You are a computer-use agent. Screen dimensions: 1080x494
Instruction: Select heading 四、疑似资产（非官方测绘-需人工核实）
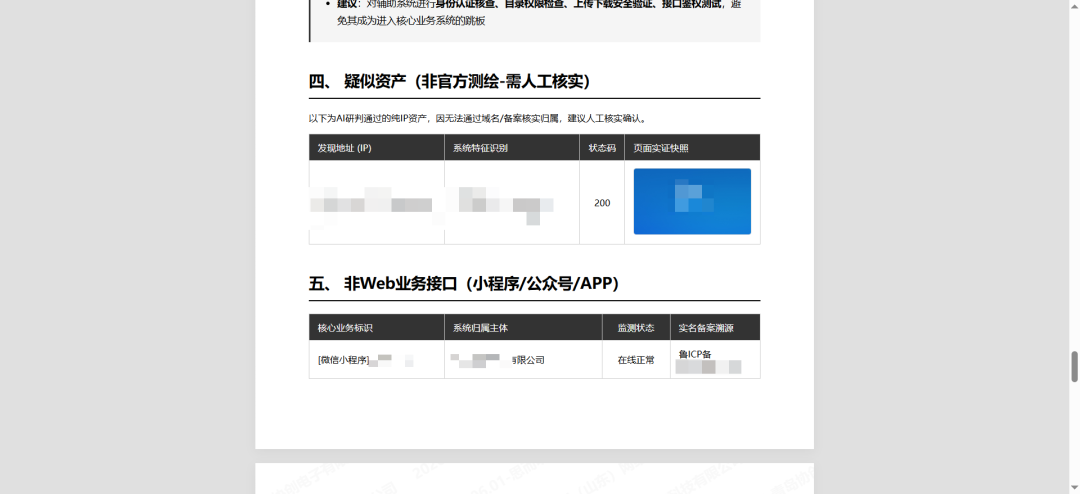[450, 81]
